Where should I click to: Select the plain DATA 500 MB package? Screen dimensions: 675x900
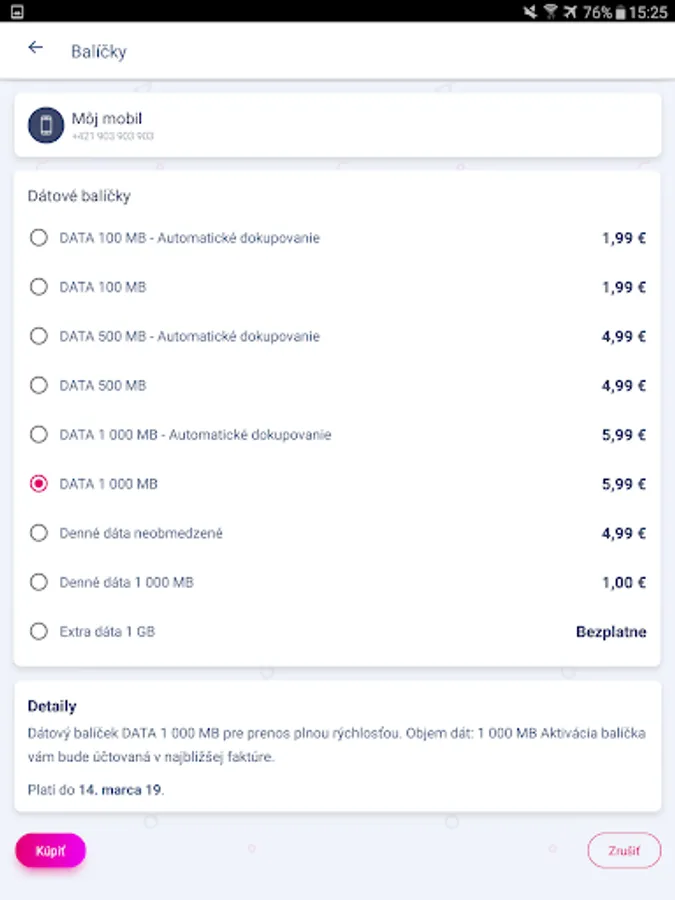(x=39, y=385)
